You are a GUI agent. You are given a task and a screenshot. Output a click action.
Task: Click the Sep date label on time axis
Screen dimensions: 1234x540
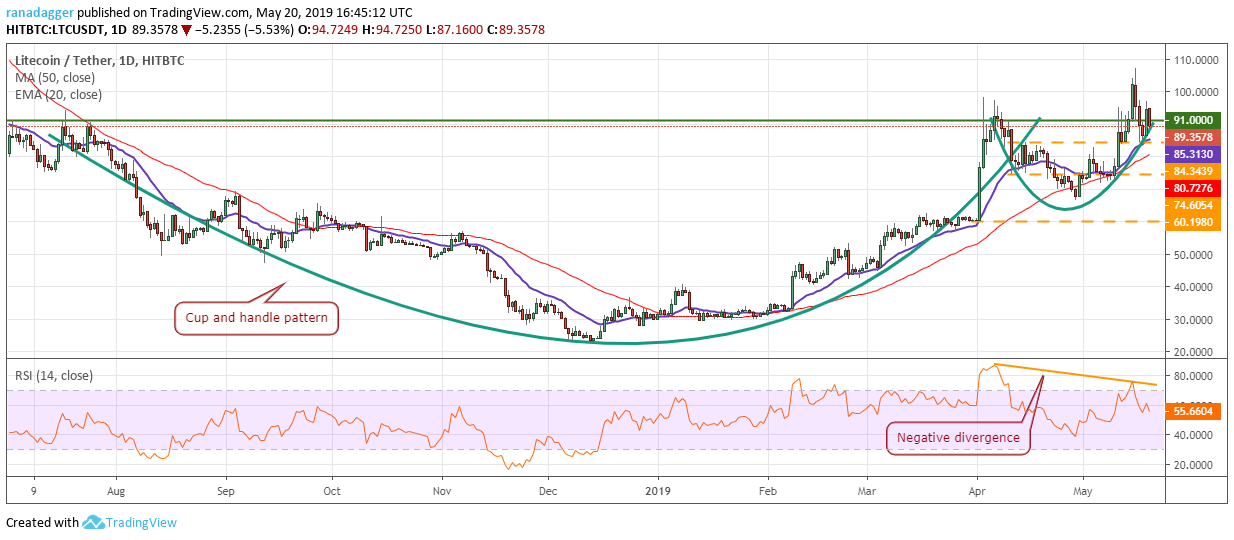point(226,492)
